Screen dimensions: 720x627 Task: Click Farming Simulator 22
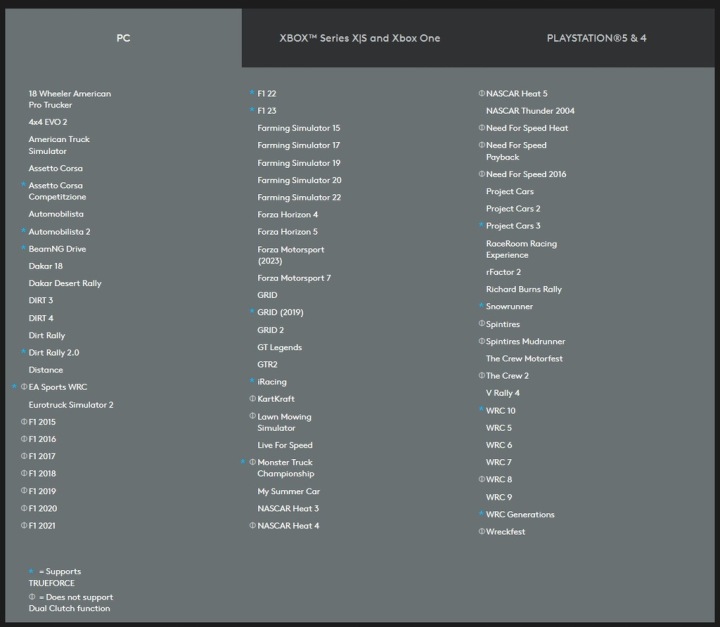pyautogui.click(x=299, y=198)
